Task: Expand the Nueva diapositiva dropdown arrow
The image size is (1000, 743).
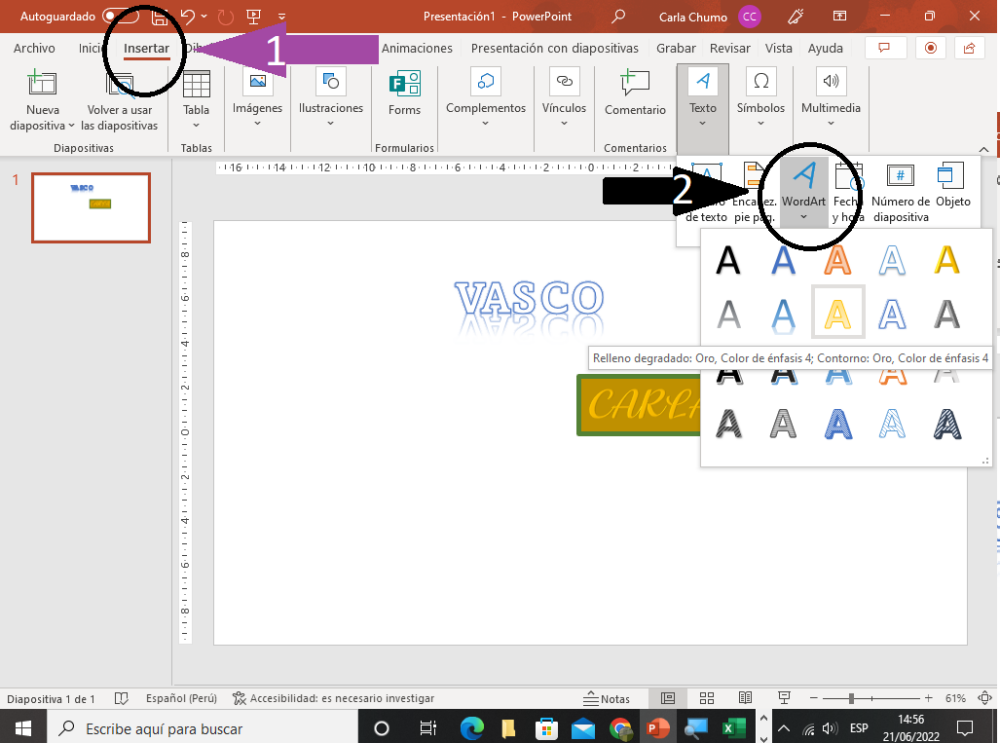Action: pos(71,126)
